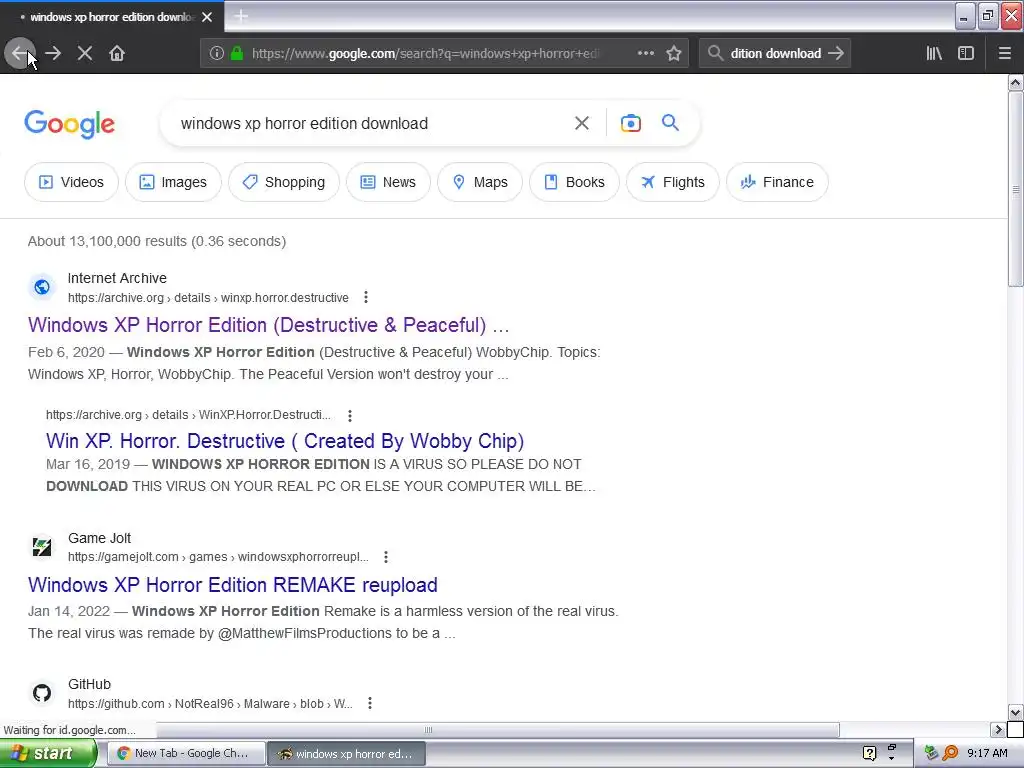
Task: Open Win XP. Horror. Destructive Wobby Chip link
Action: click(x=285, y=441)
